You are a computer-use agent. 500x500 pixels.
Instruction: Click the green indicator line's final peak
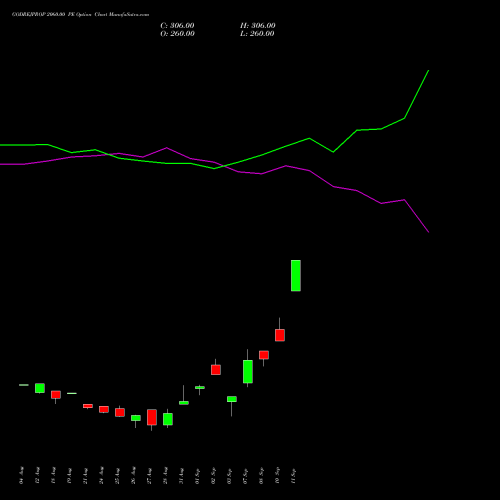428,71
